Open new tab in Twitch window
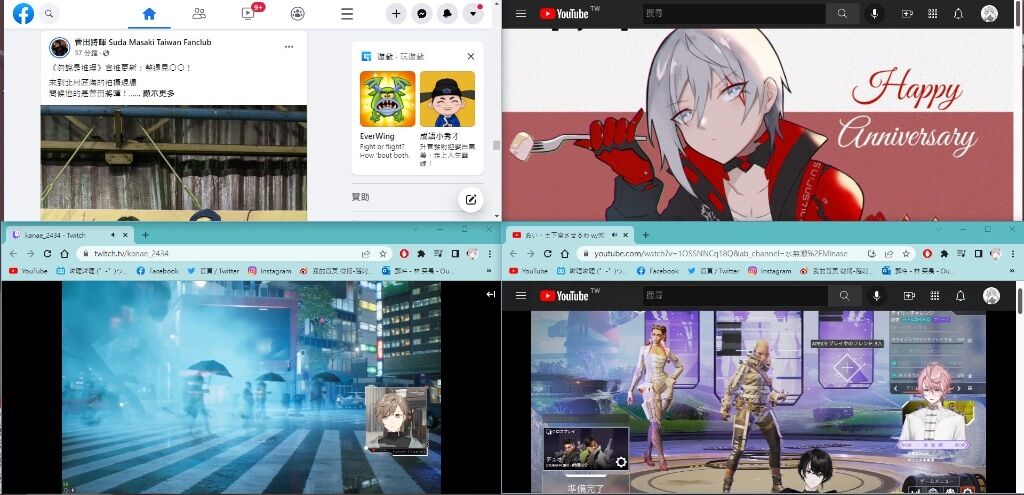This screenshot has width=1024, height=495. click(145, 235)
